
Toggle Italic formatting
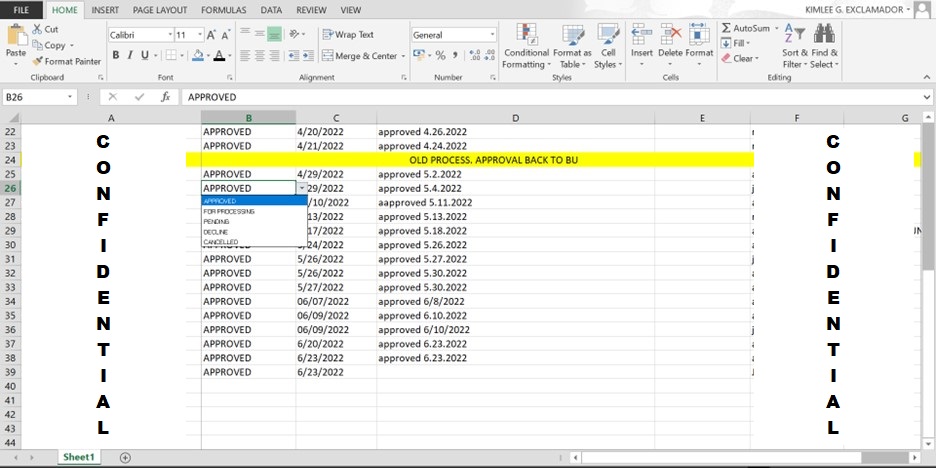[130, 56]
